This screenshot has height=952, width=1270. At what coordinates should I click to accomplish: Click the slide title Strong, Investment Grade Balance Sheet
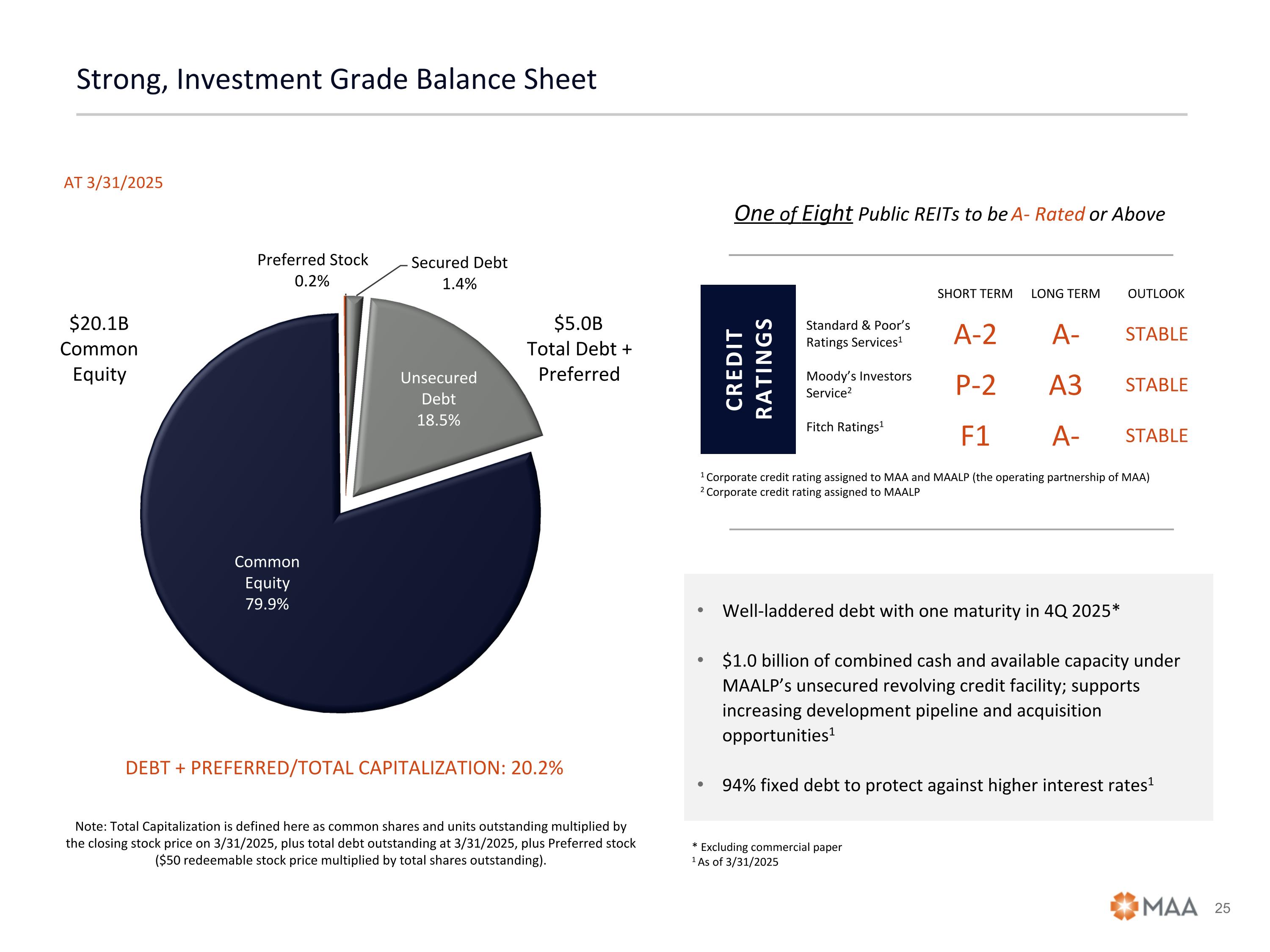(337, 79)
